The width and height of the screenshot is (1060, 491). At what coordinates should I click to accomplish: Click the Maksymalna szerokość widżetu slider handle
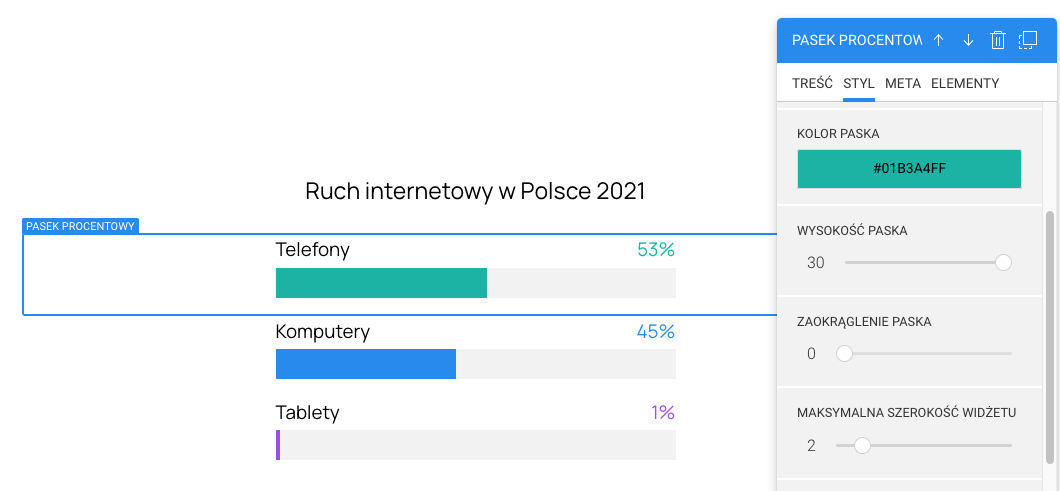pos(862,445)
